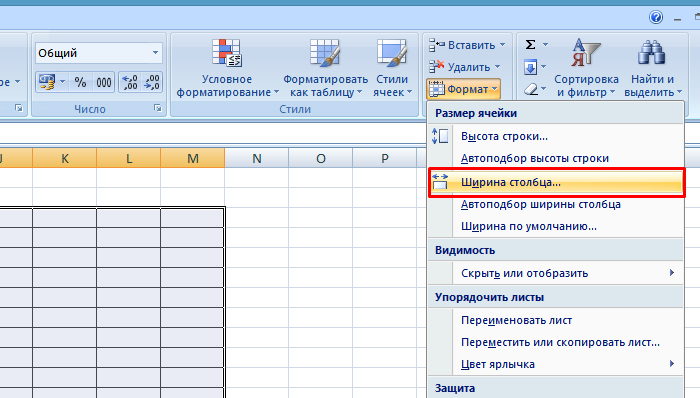The width and height of the screenshot is (700, 398).
Task: Open Excel help question mark
Action: coord(656,17)
